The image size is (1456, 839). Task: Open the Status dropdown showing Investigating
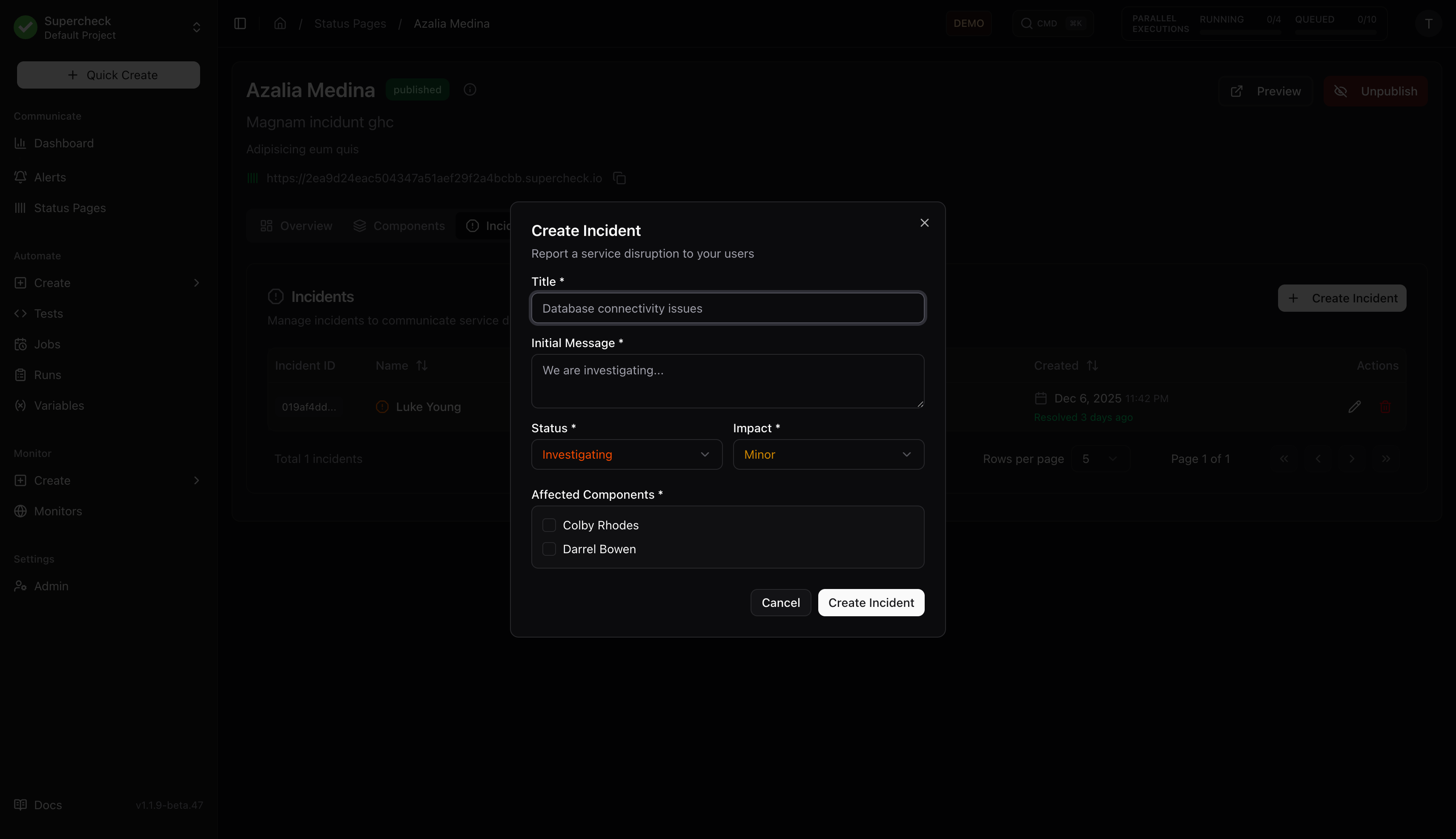pos(626,455)
